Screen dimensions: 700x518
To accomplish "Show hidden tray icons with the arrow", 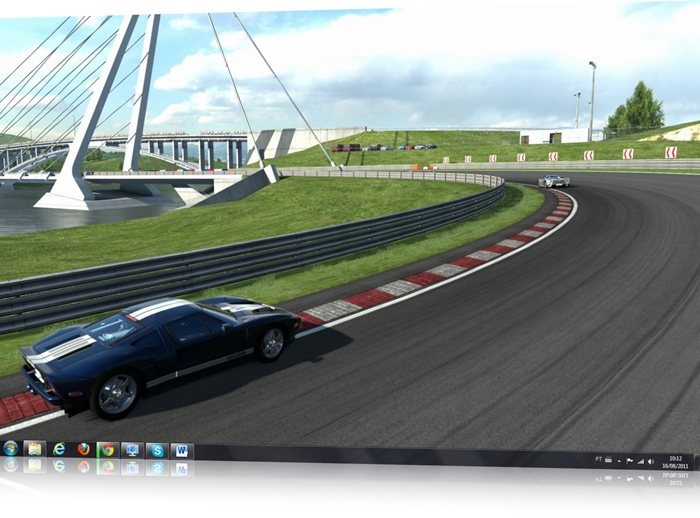I will 619,461.
